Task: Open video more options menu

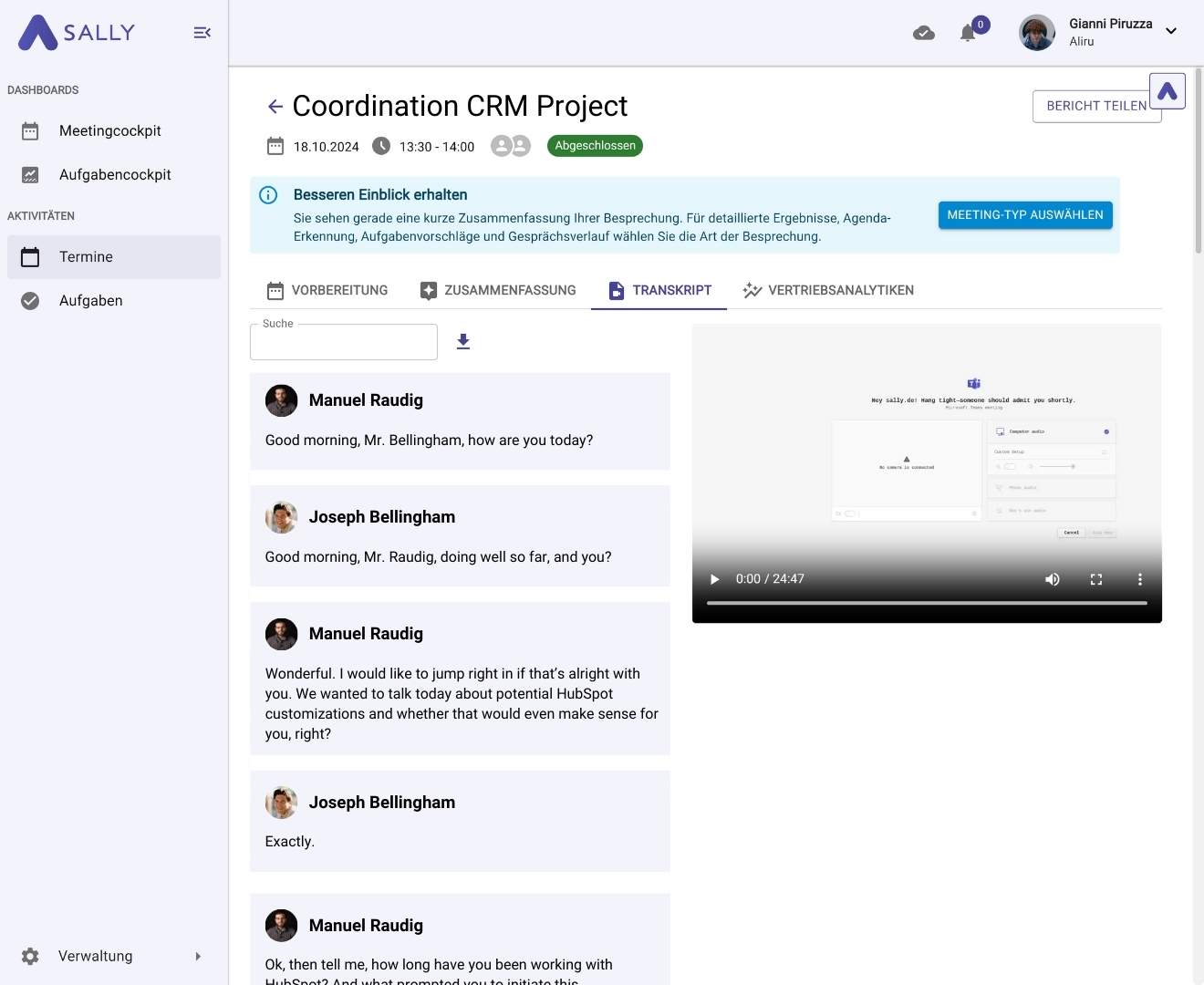Action: click(x=1139, y=579)
